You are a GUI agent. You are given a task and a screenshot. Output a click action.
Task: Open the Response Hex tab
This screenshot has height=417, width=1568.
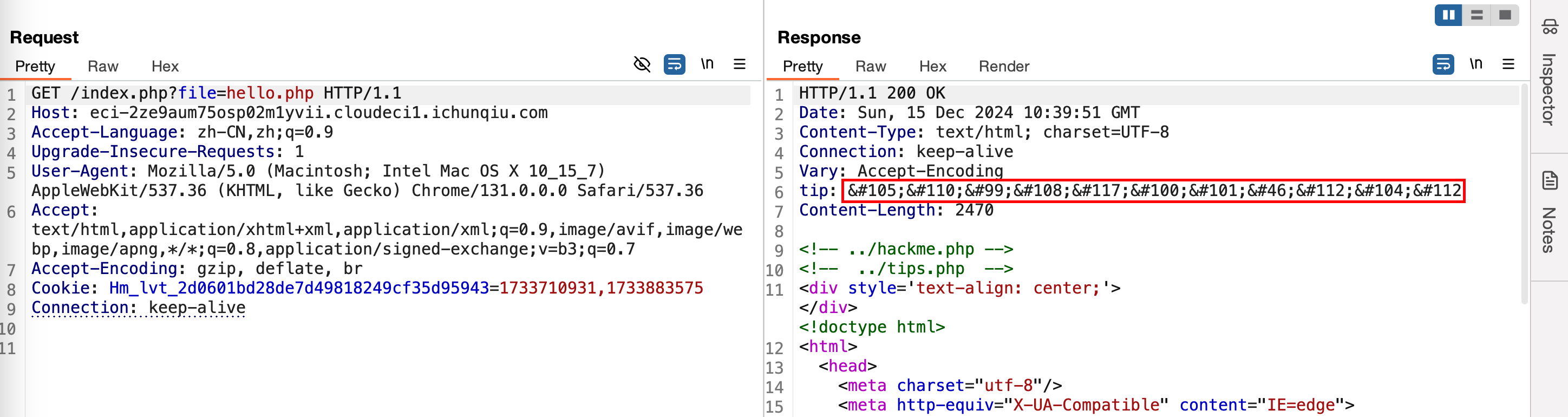[x=932, y=66]
